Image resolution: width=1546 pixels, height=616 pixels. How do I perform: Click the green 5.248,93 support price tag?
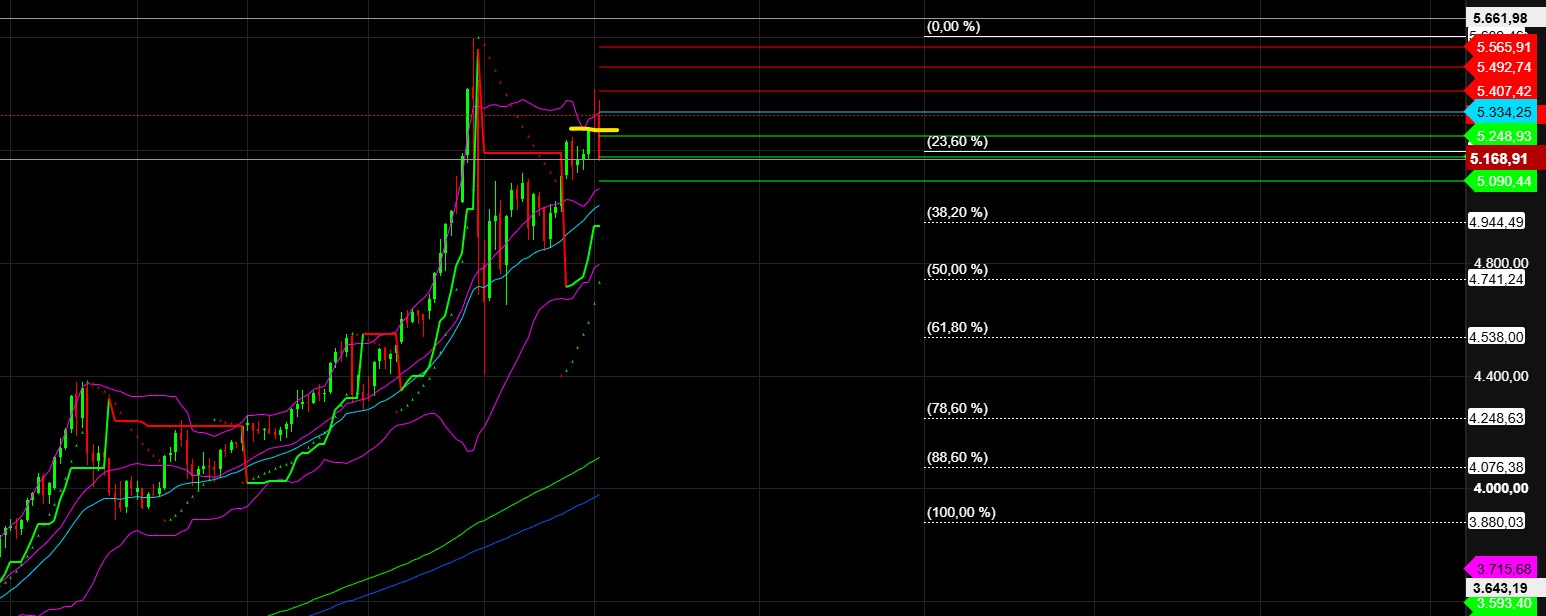point(1503,136)
